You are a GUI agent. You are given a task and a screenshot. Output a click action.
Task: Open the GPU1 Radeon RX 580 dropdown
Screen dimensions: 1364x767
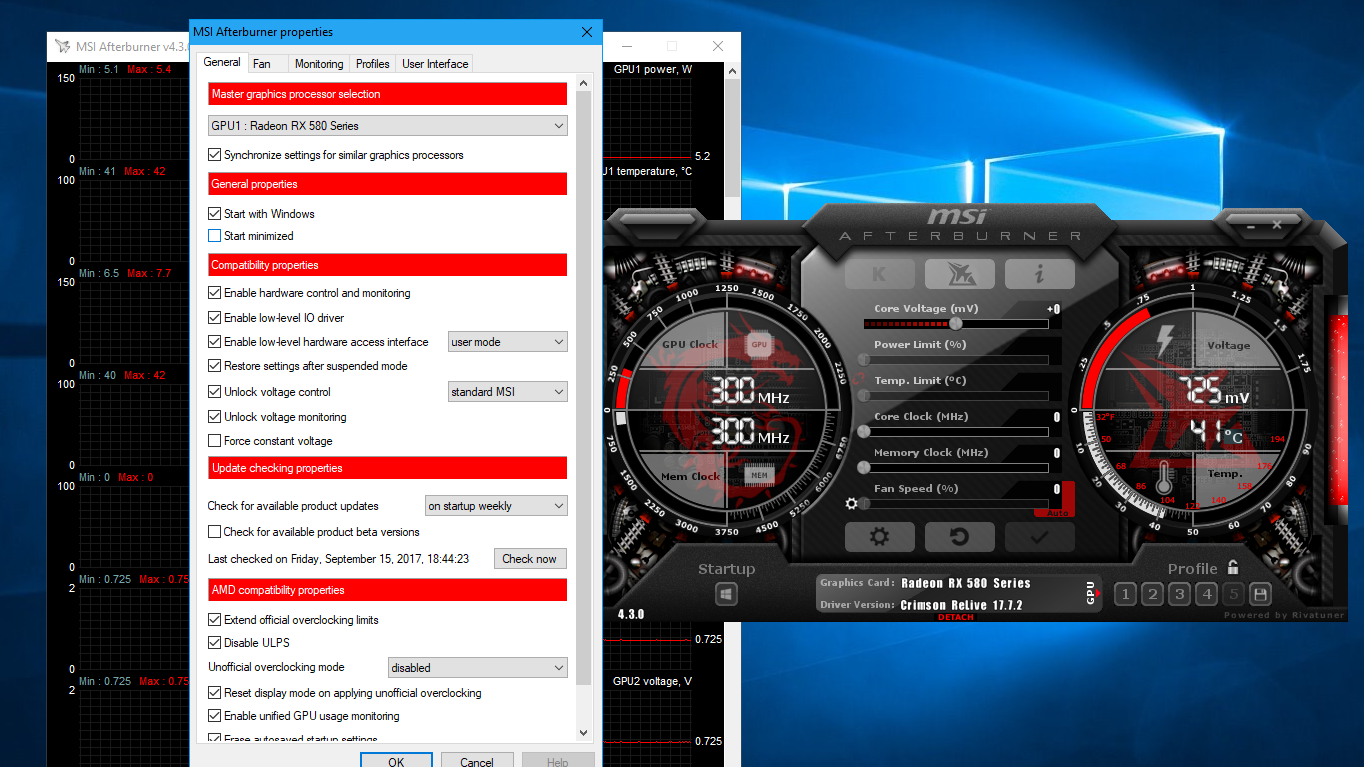[387, 126]
